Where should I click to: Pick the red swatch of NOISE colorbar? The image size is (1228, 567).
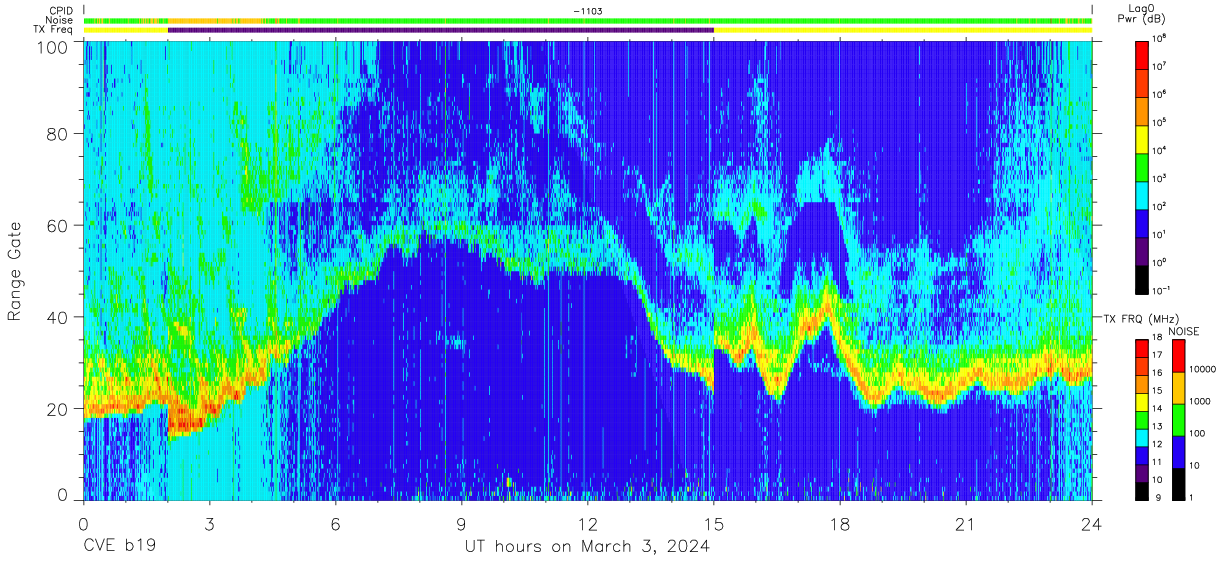1177,355
